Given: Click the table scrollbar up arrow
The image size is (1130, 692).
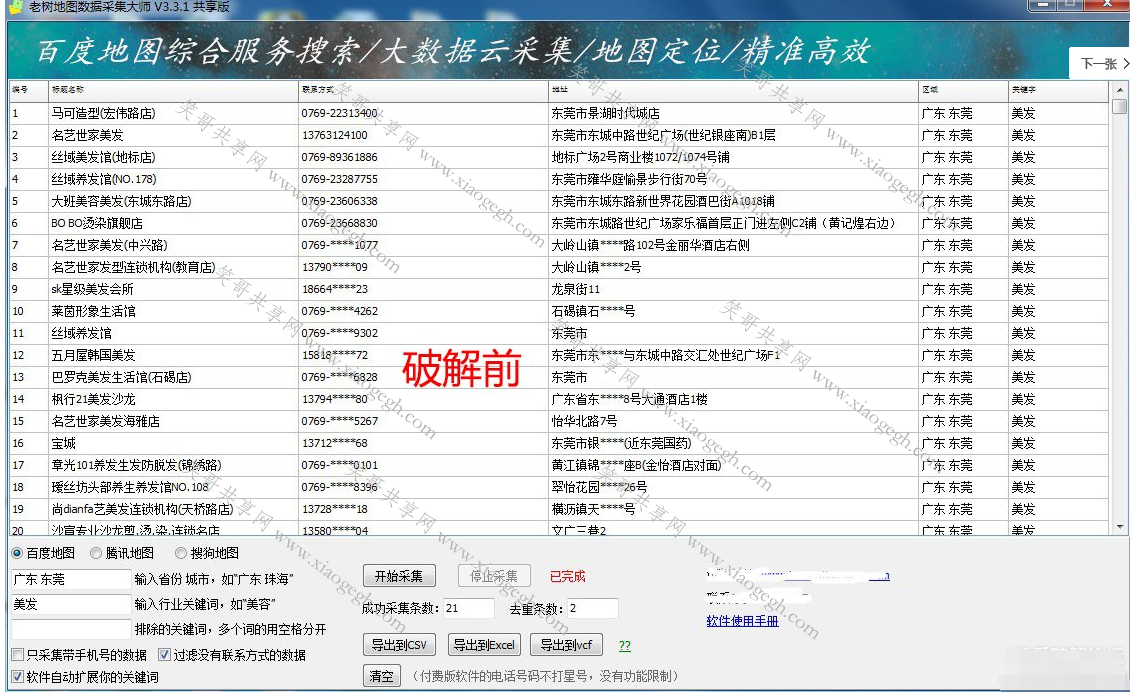Looking at the screenshot, I should (x=1119, y=89).
